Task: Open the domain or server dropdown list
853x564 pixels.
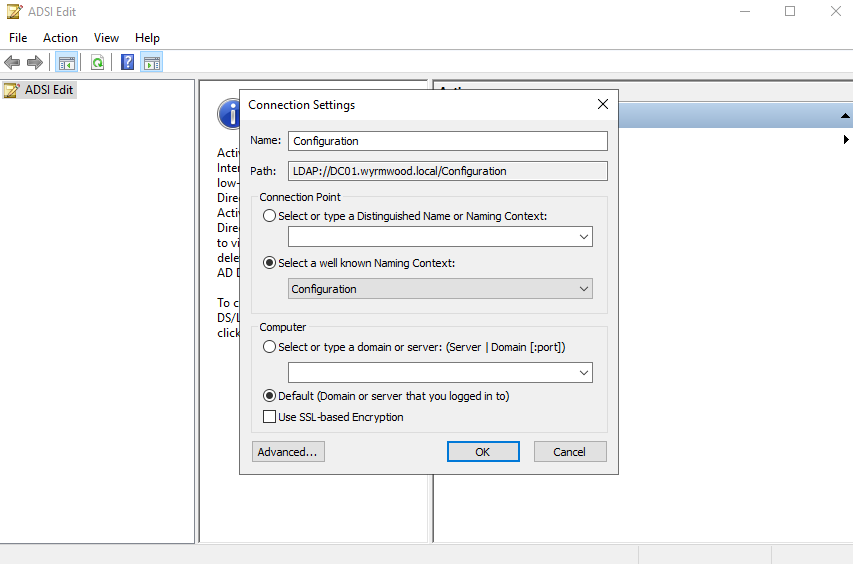Action: (x=583, y=373)
